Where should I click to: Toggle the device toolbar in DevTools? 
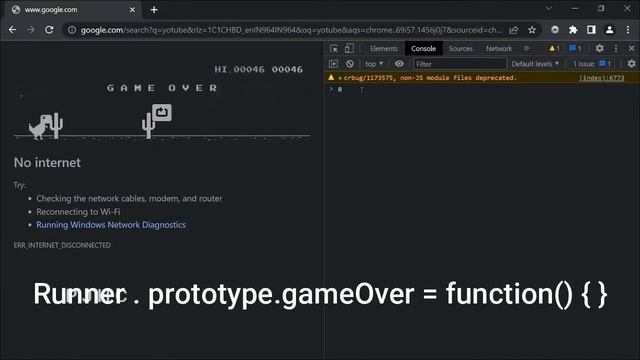point(349,49)
